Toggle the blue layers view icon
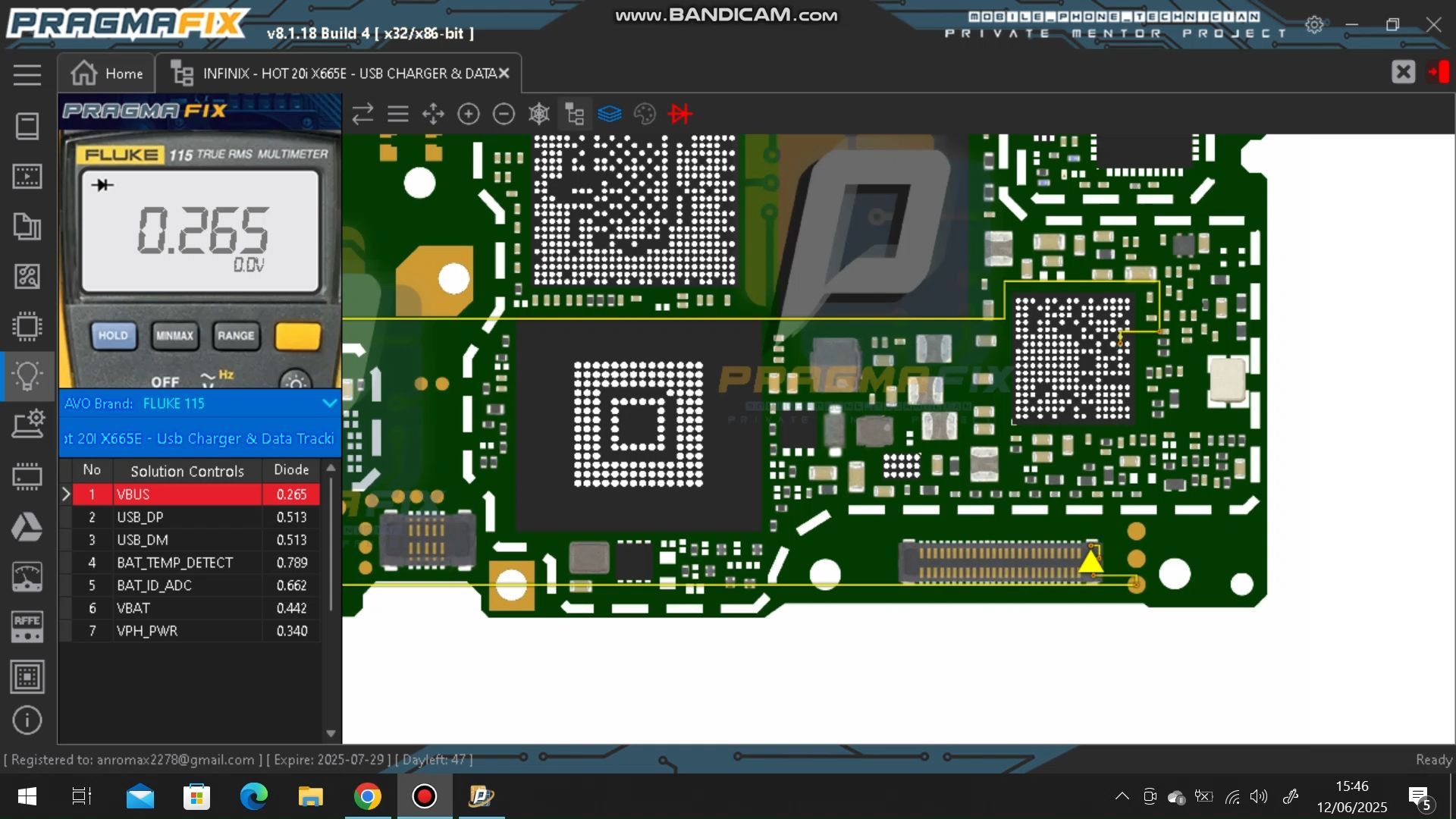This screenshot has height=819, width=1456. click(610, 114)
